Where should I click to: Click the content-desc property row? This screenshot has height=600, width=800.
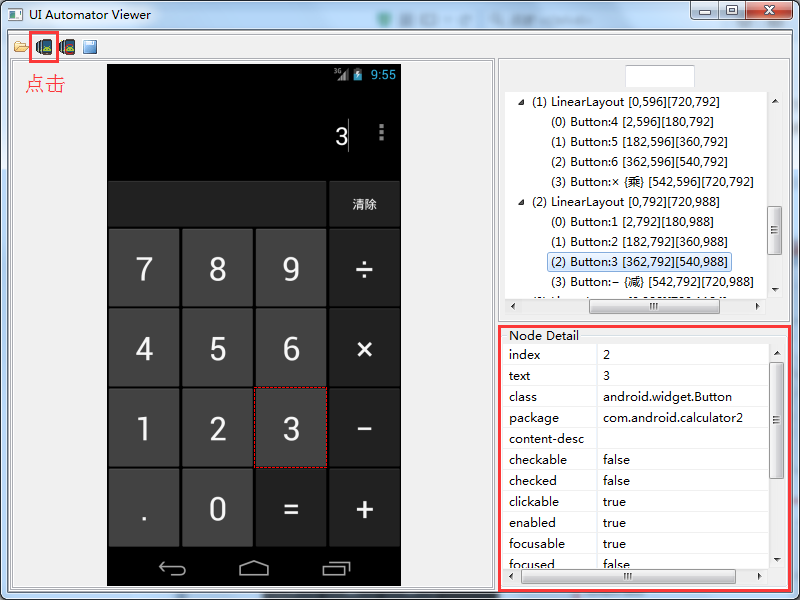(636, 438)
